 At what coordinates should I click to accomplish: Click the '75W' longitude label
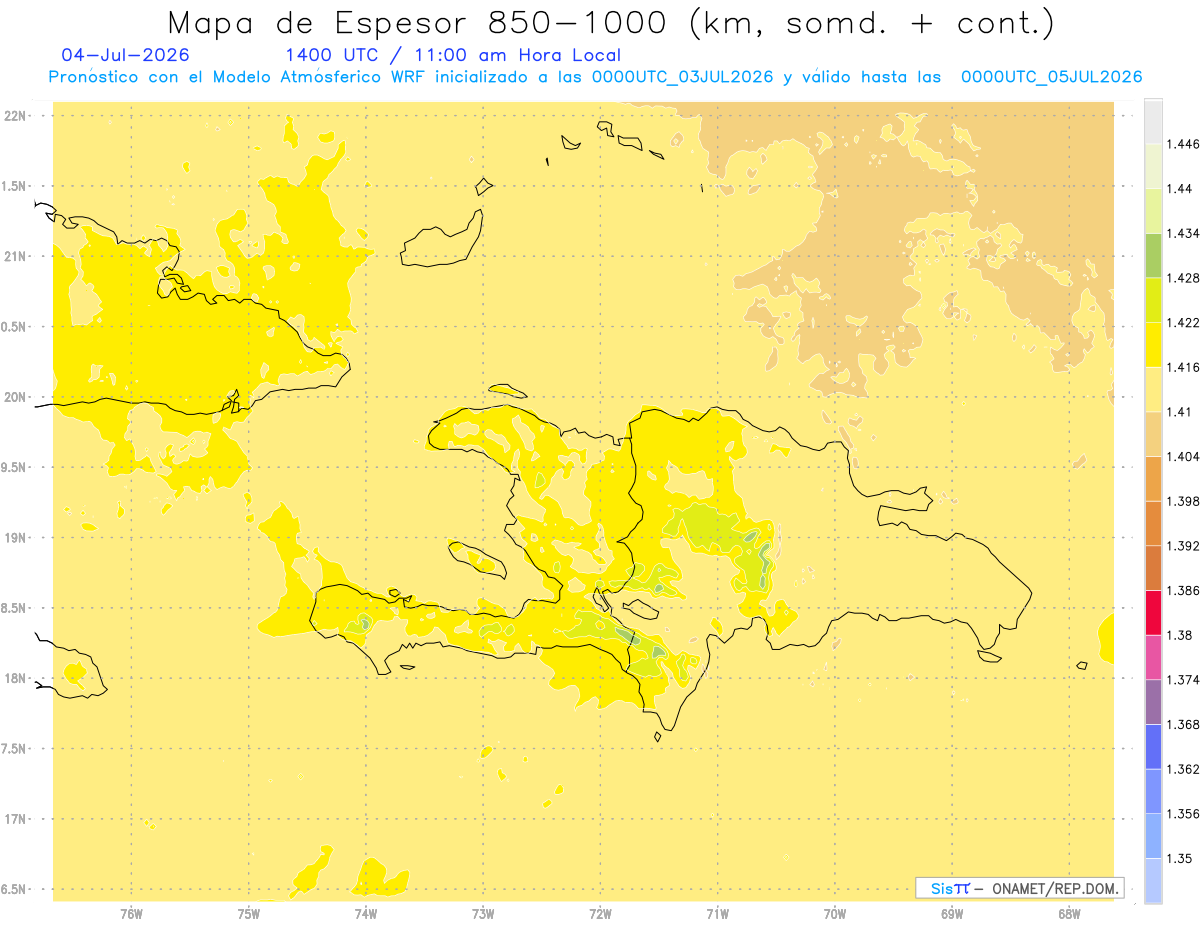[249, 913]
